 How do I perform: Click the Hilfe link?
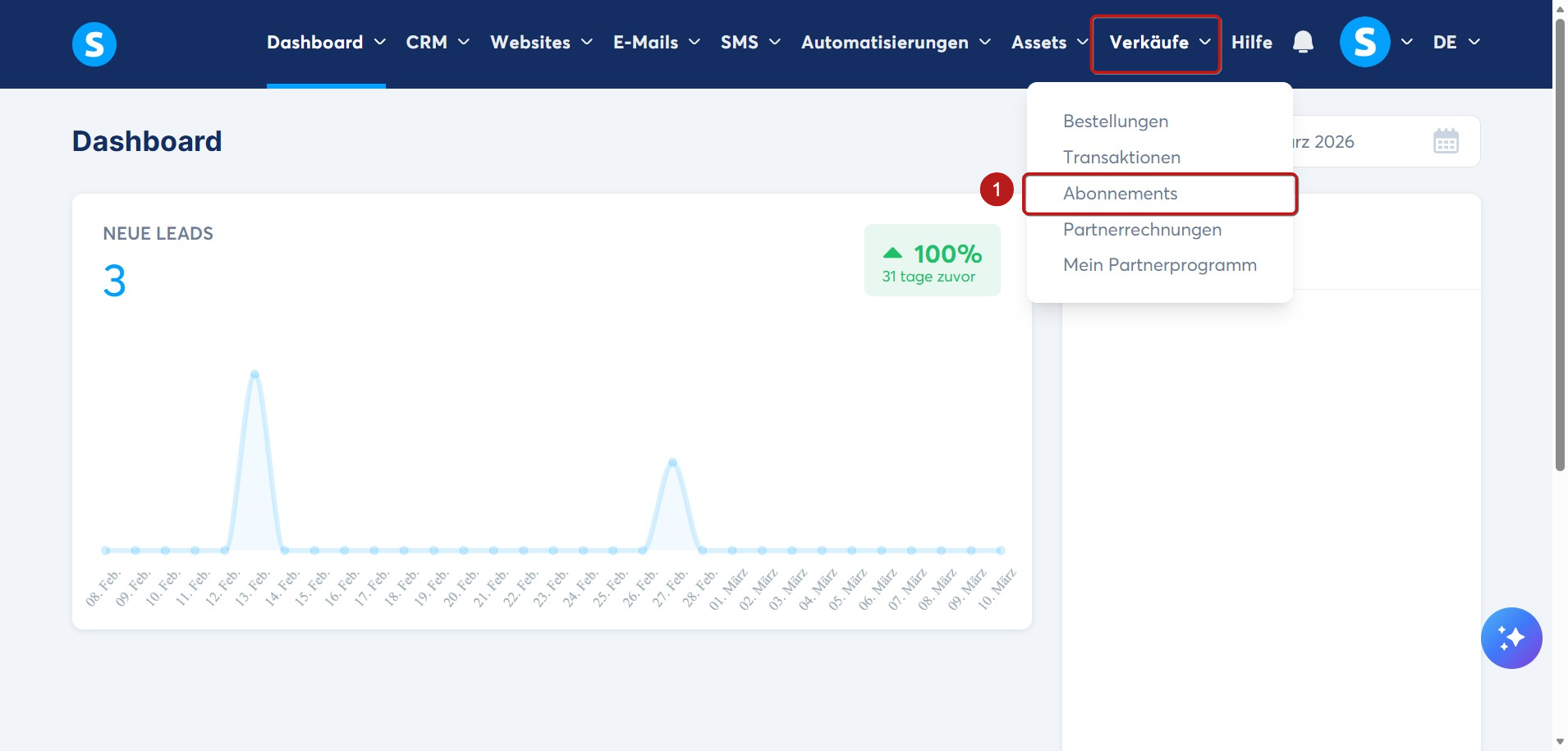pyautogui.click(x=1251, y=42)
